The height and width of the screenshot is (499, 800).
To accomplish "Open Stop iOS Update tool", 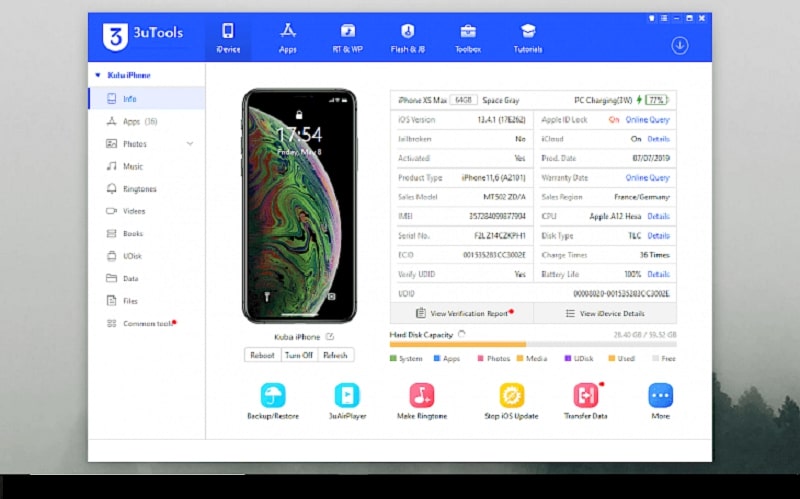I will click(x=511, y=401).
